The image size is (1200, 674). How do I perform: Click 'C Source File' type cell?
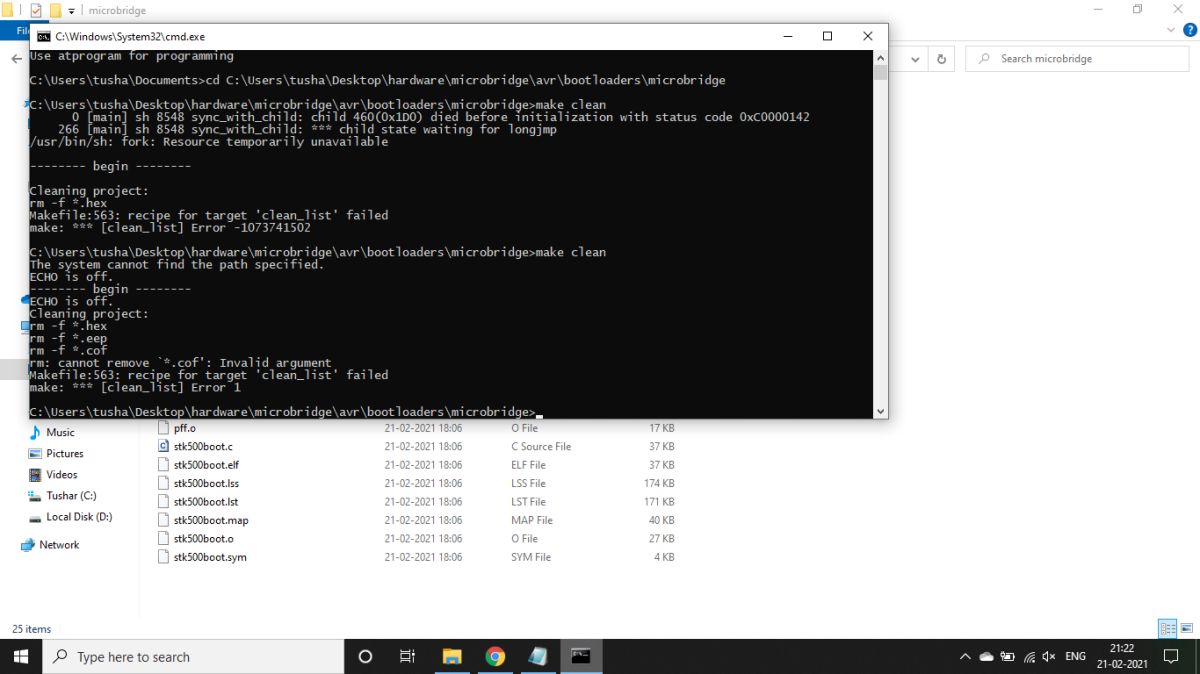(541, 446)
